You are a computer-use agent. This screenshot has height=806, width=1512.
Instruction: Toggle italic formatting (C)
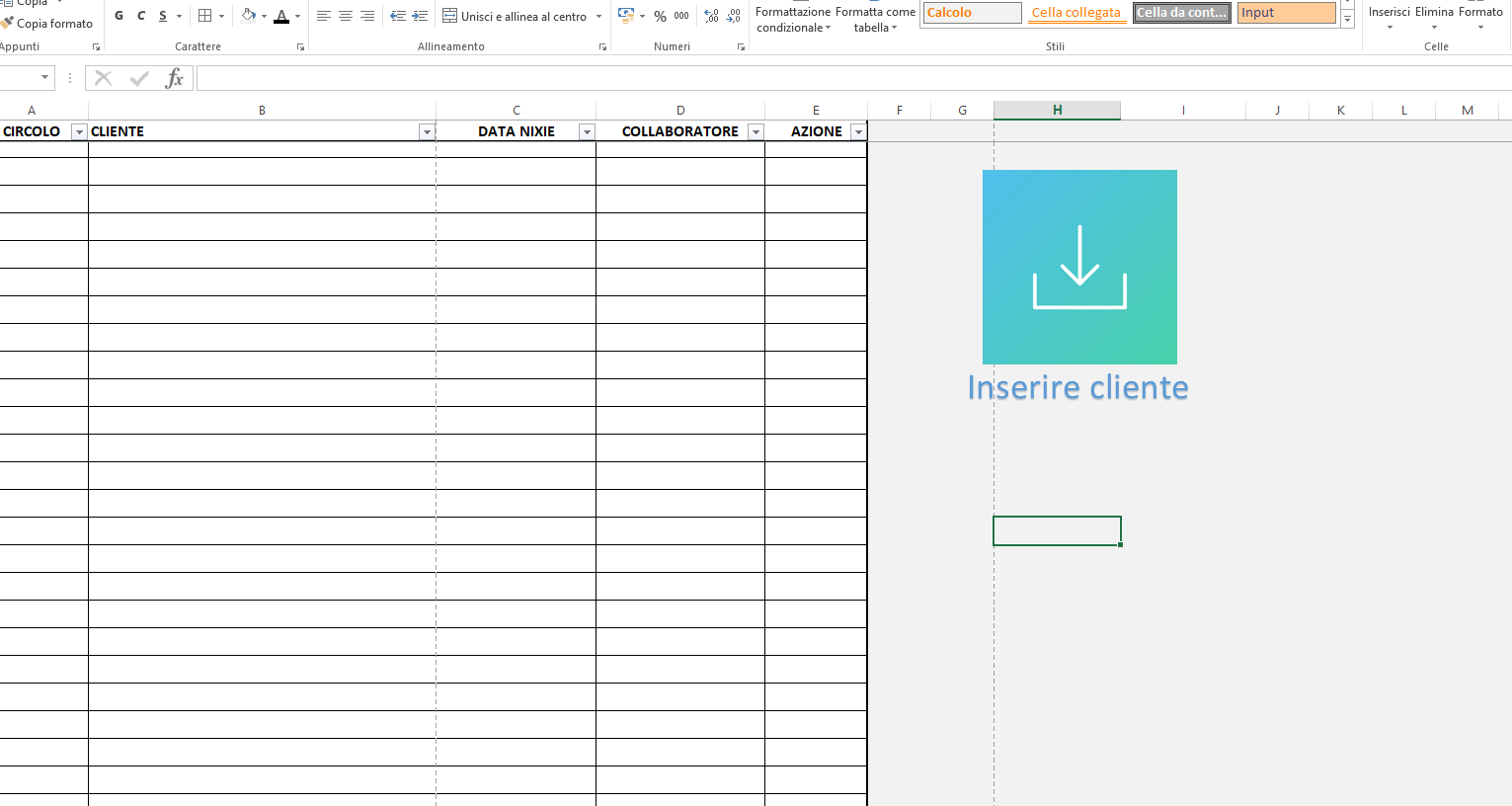point(141,16)
